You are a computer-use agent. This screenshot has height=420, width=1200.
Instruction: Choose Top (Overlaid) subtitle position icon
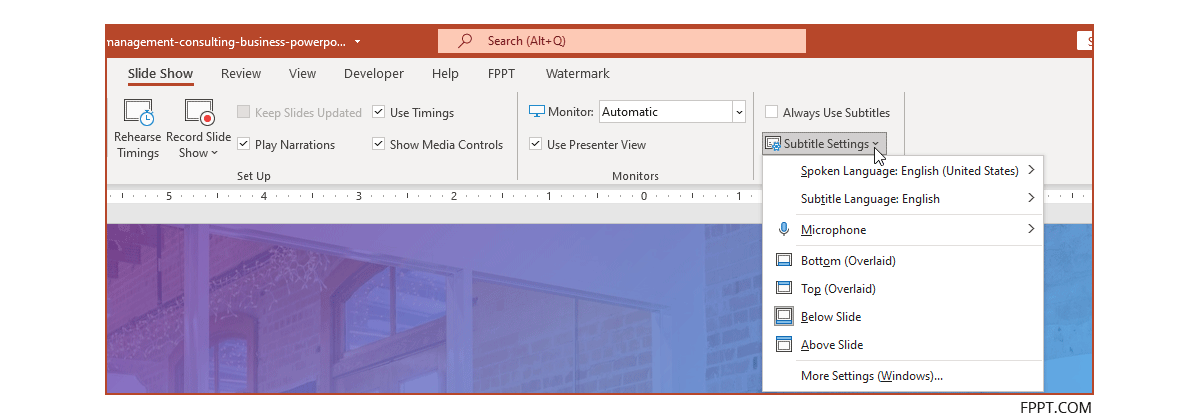point(784,289)
